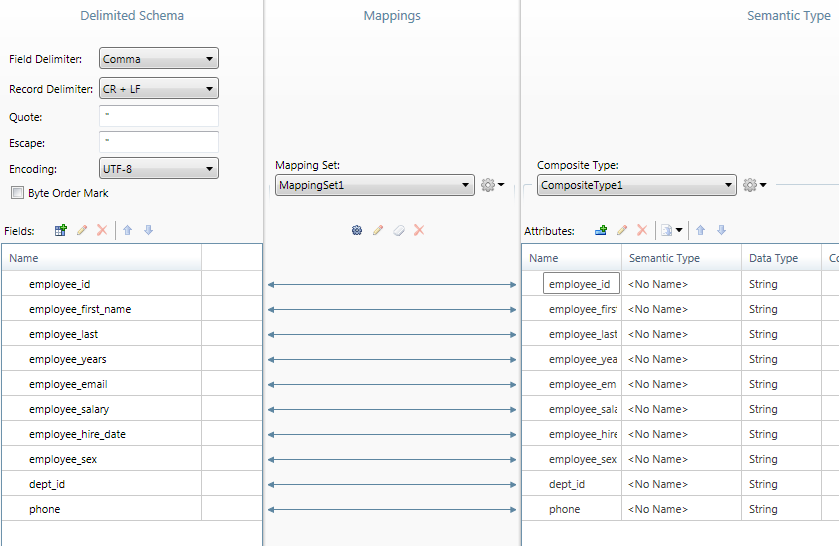This screenshot has height=546, width=839.
Task: Open gear menu next to Composite Type
Action: pos(754,185)
